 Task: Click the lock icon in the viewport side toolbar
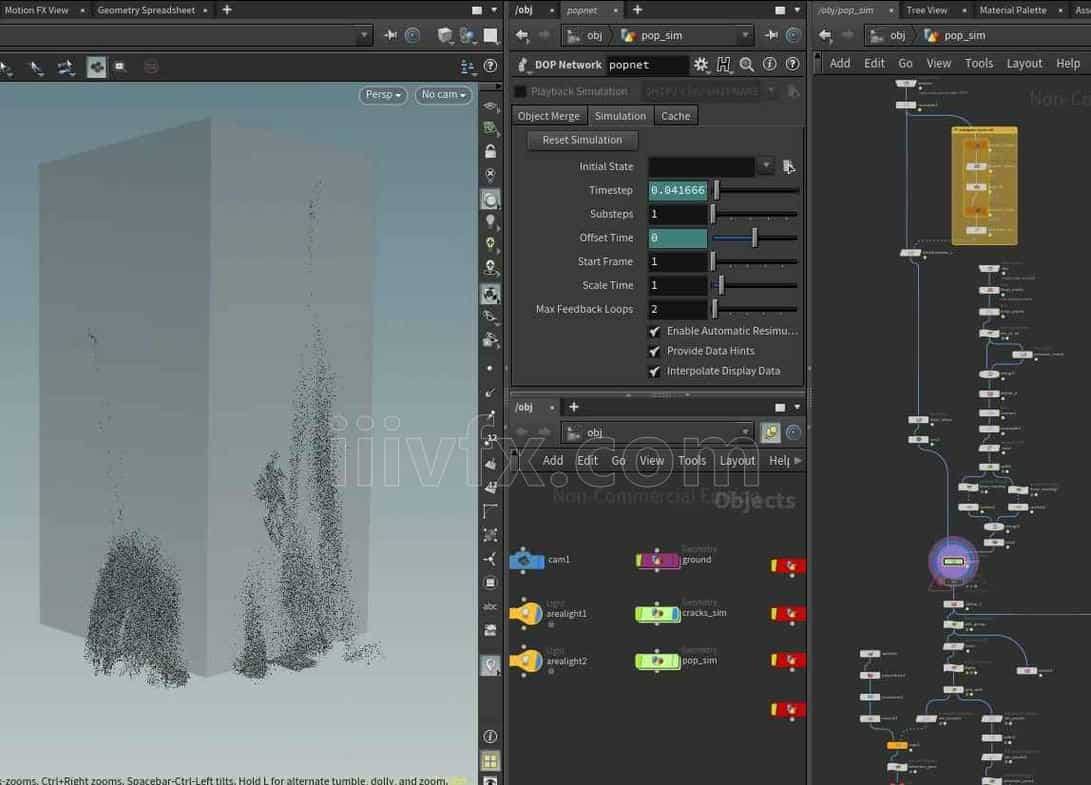point(491,151)
